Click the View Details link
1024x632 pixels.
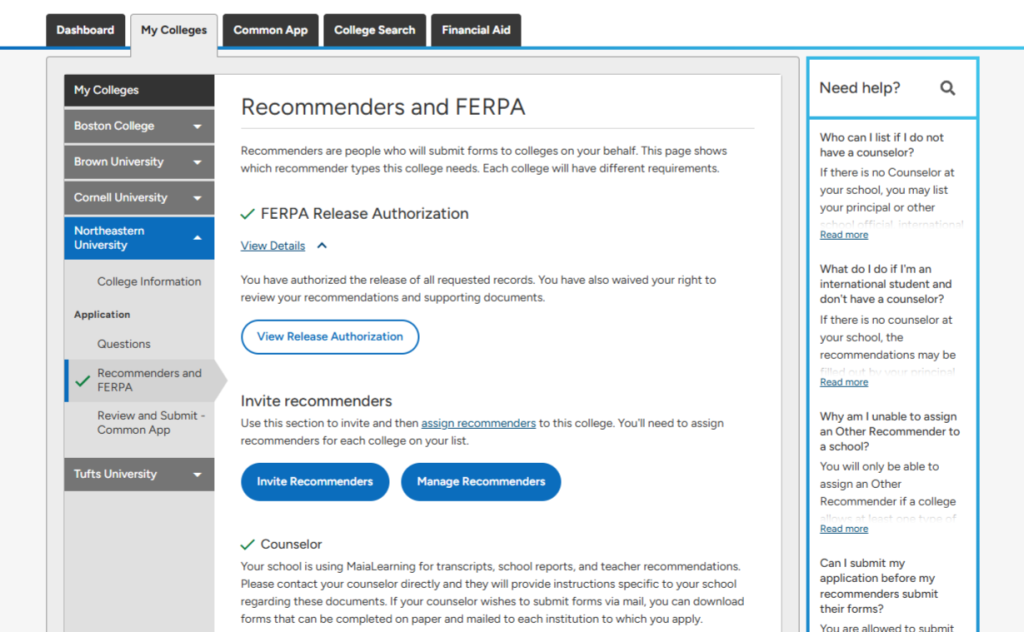point(273,246)
